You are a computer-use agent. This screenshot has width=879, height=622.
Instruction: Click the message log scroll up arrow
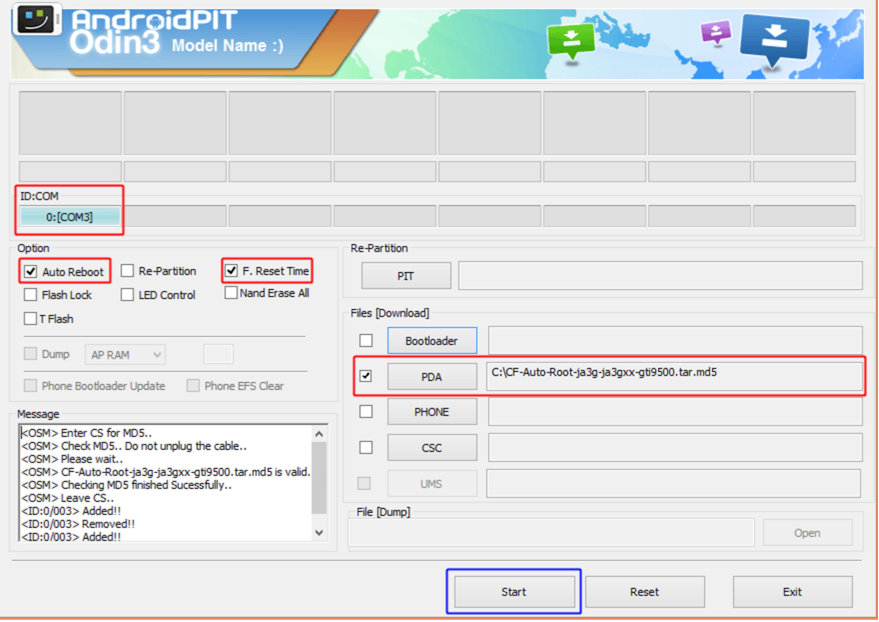[319, 434]
